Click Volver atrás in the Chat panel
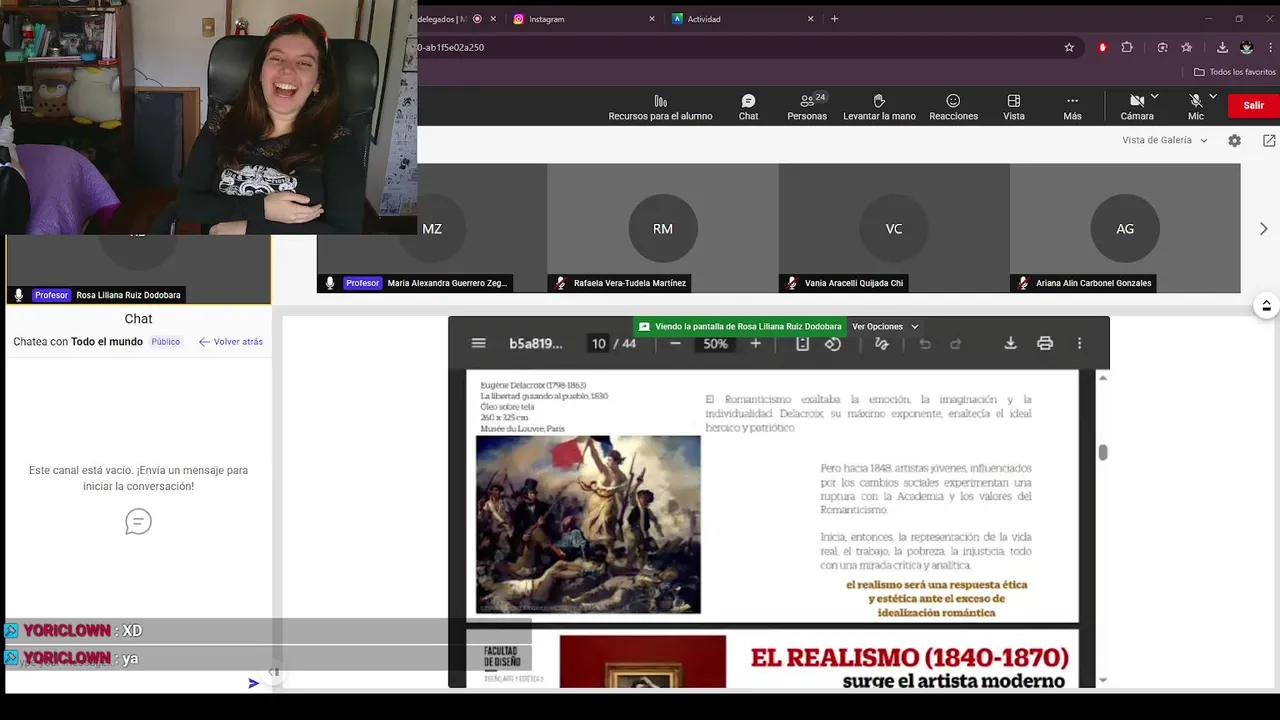 click(x=231, y=342)
